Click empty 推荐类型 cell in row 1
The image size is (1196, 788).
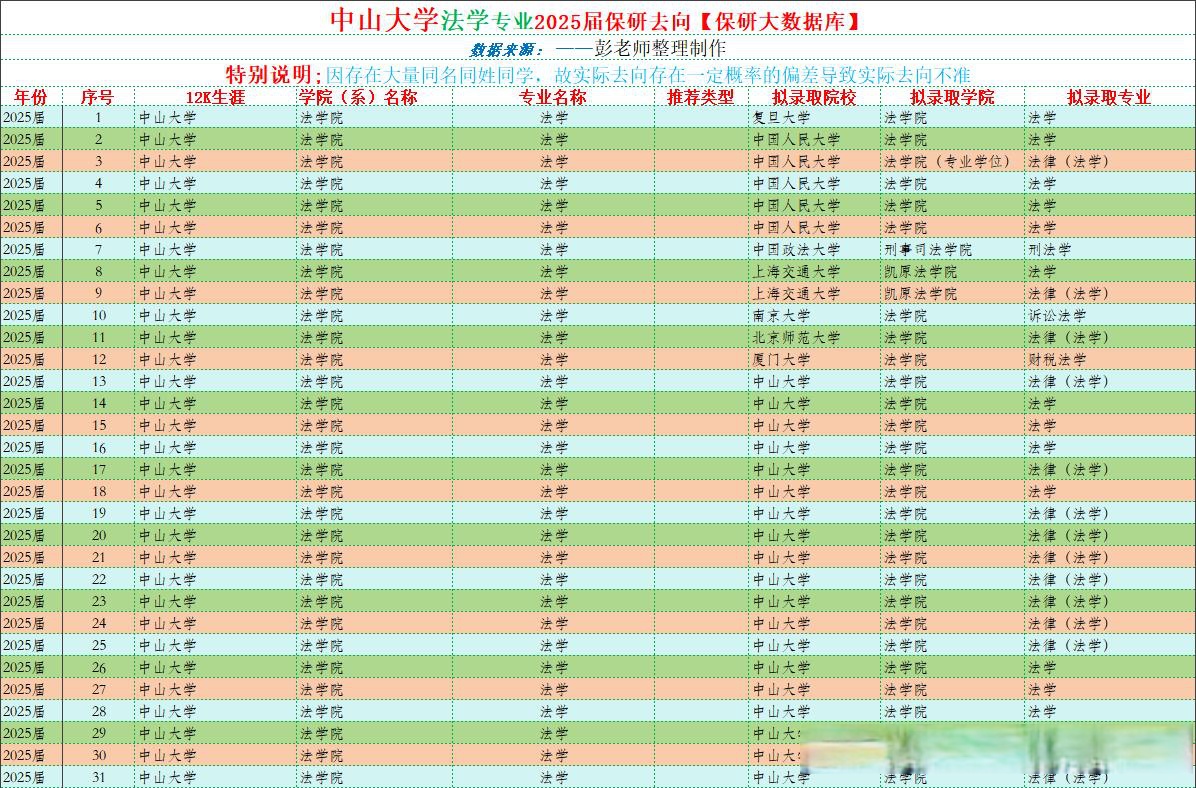701,117
